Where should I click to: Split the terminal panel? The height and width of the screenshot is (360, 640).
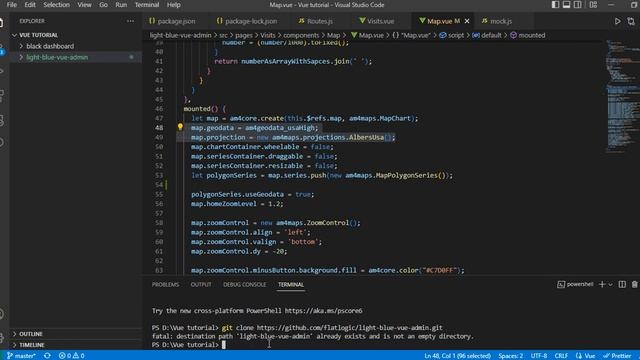622,284
